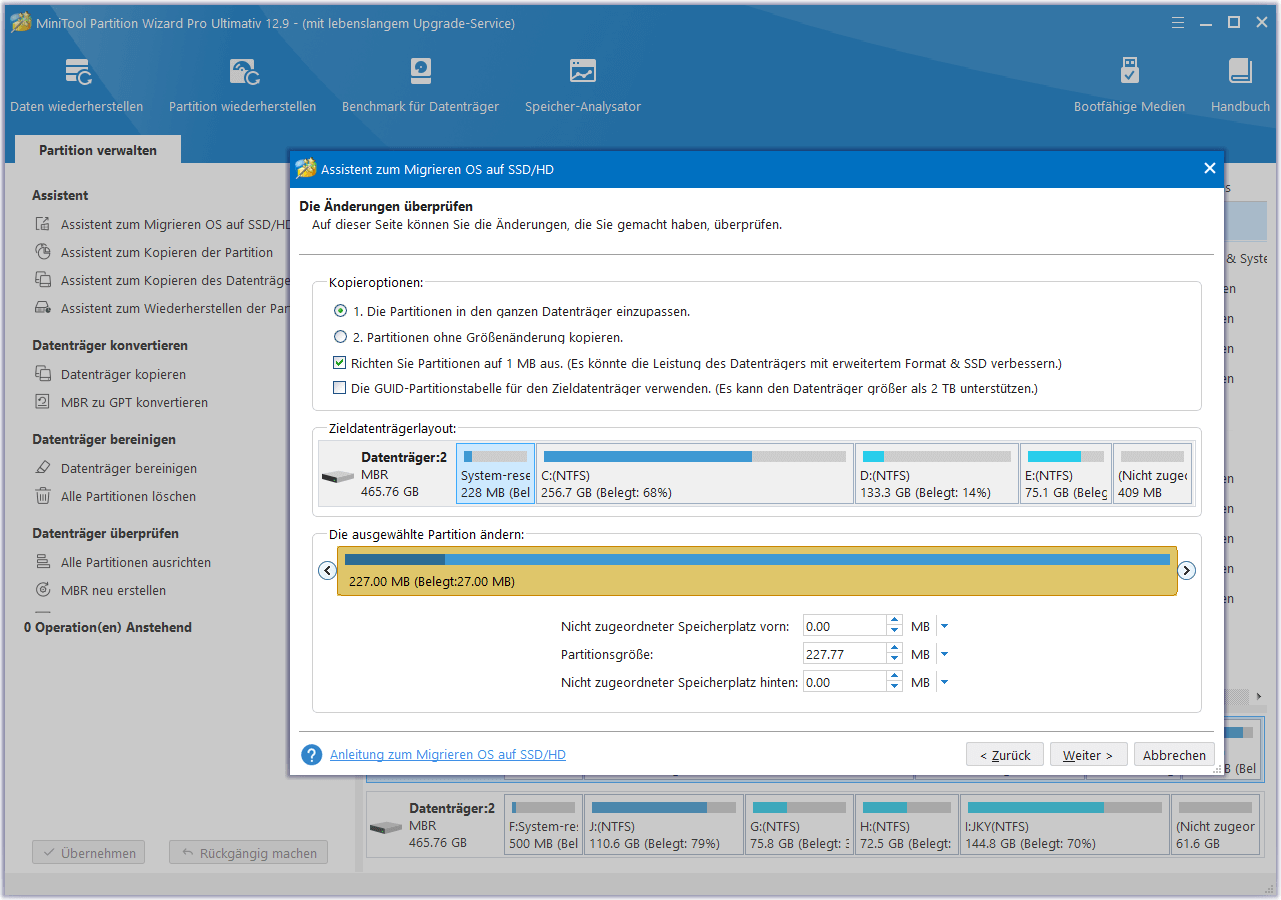Close the migration wizard dialog
This screenshot has height=900, width=1281.
click(x=1209, y=169)
